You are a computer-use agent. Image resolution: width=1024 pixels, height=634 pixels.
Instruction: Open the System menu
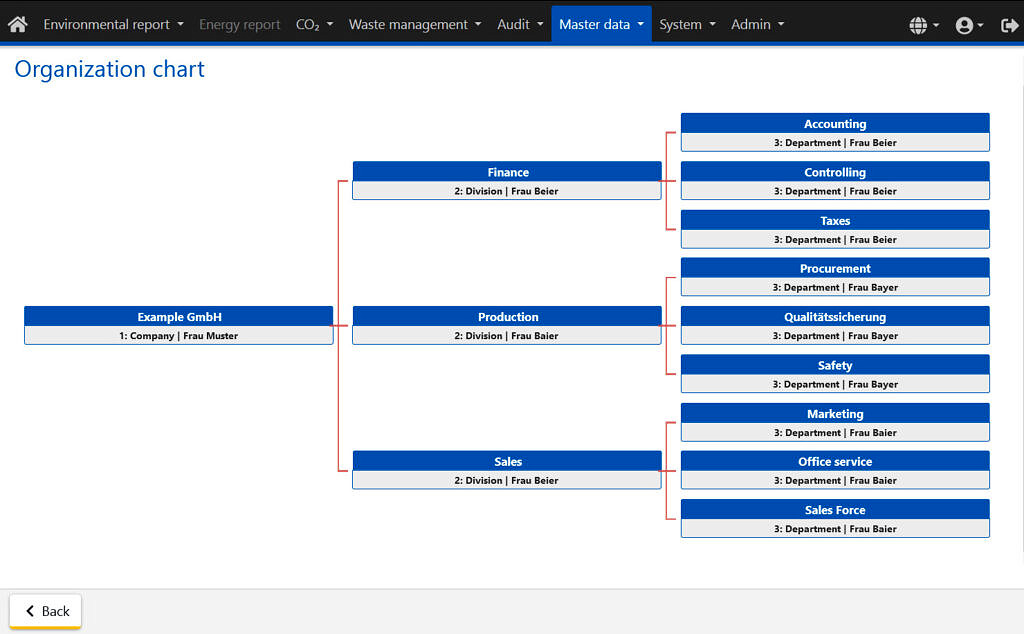click(687, 24)
